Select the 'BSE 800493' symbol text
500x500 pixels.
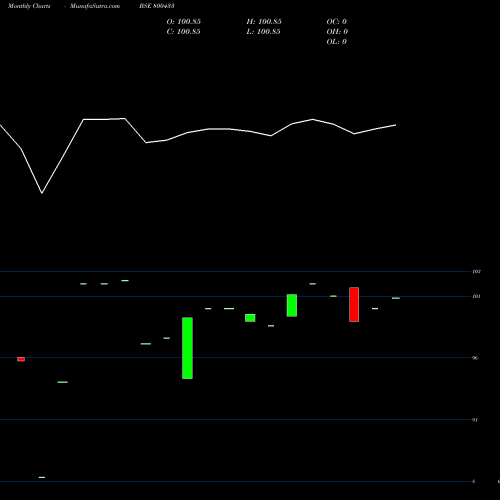click(157, 6)
